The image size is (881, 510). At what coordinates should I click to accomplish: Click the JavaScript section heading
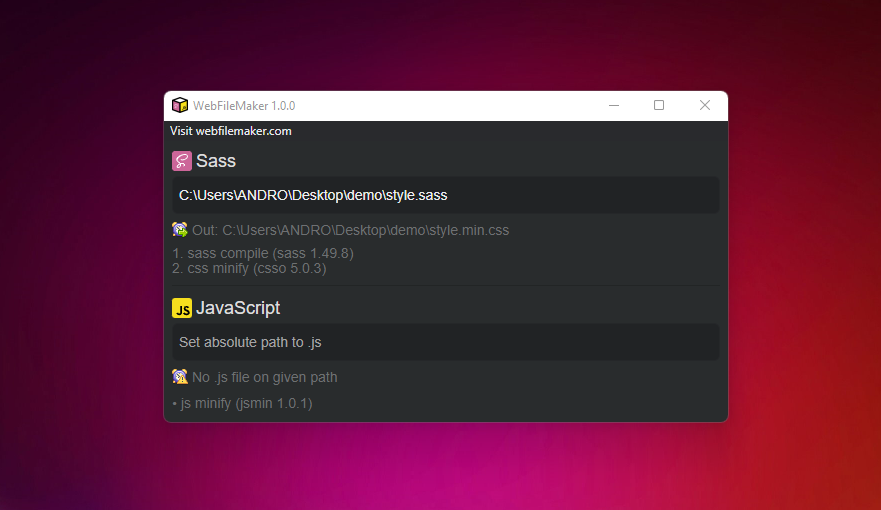coord(238,308)
